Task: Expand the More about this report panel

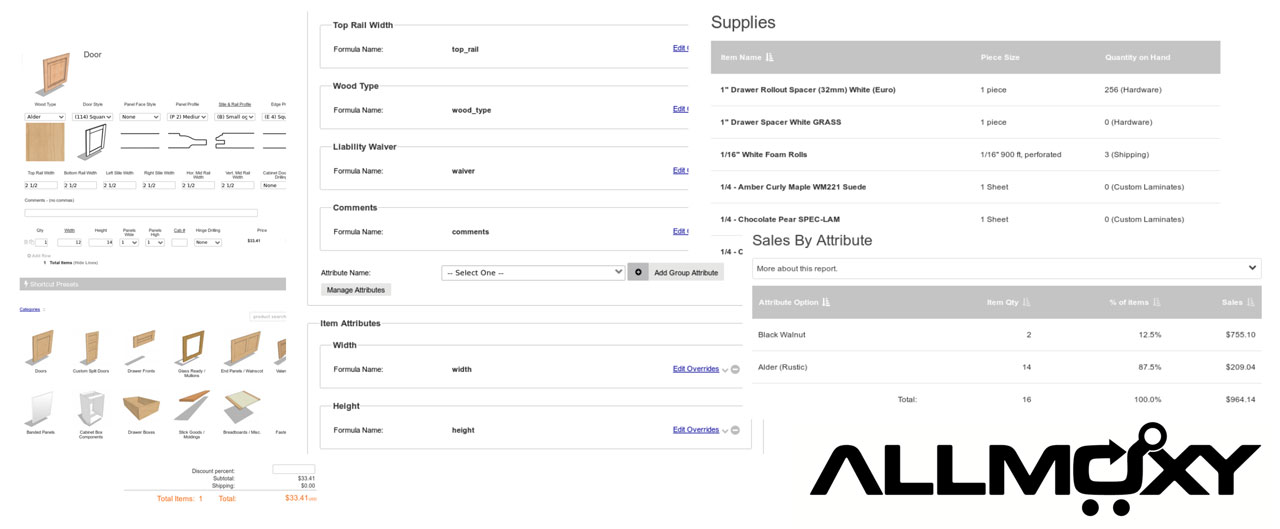Action: 1006,268
